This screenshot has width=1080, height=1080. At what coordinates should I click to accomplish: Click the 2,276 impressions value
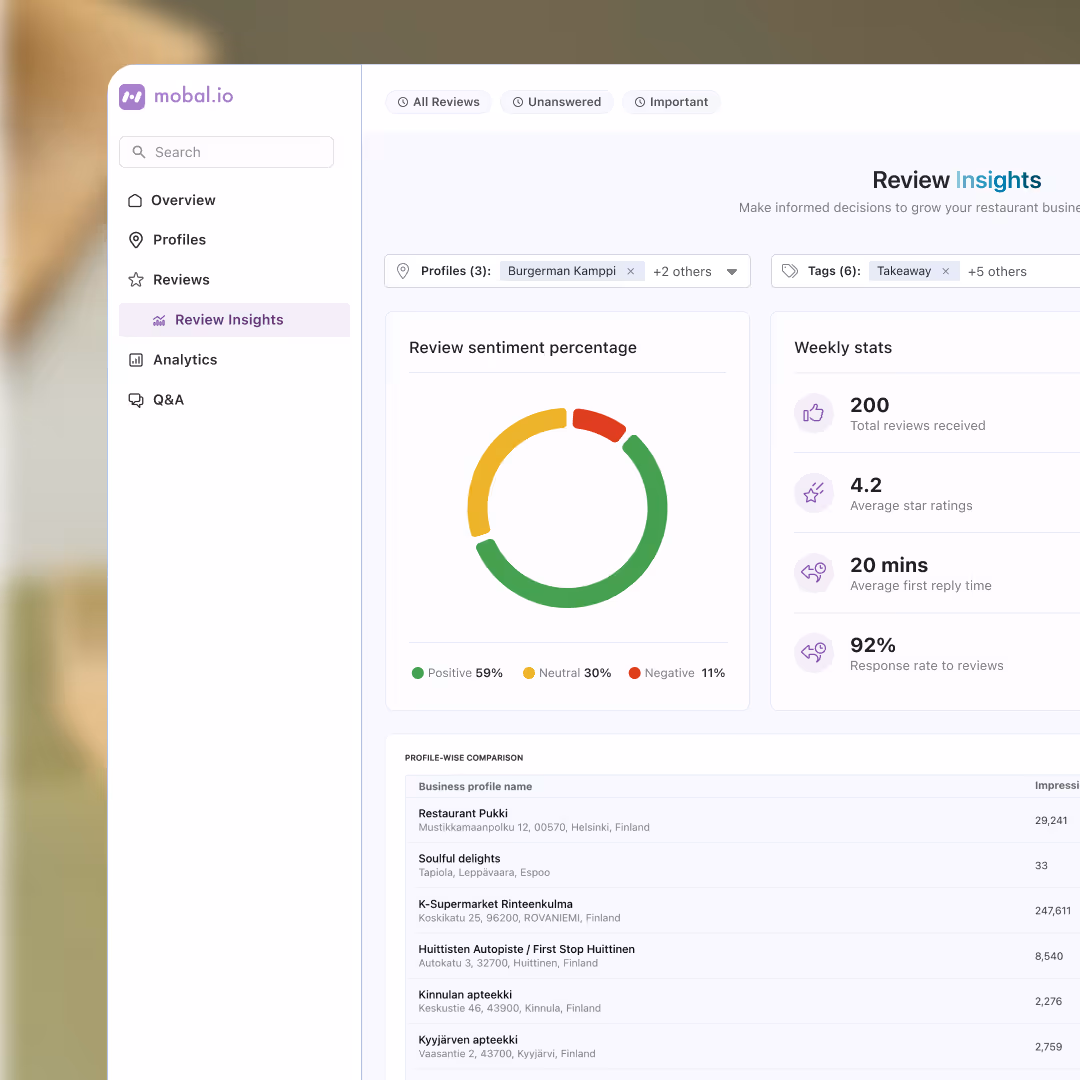1048,1001
